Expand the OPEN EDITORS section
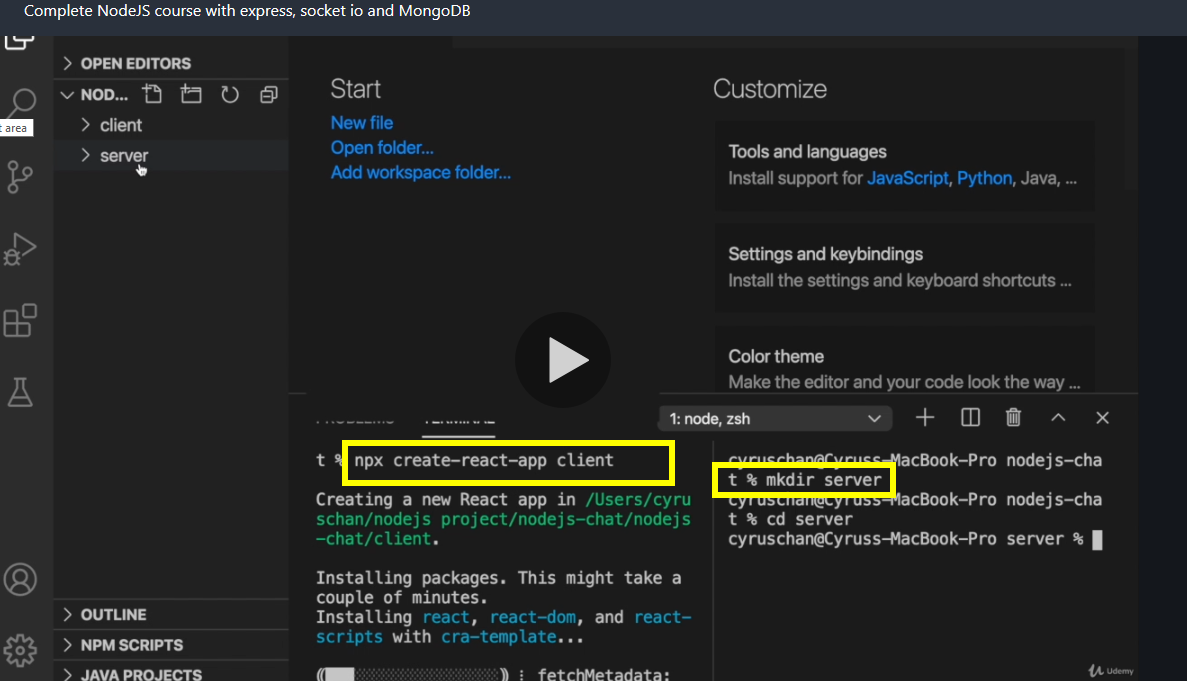This screenshot has width=1187, height=681. (171, 64)
